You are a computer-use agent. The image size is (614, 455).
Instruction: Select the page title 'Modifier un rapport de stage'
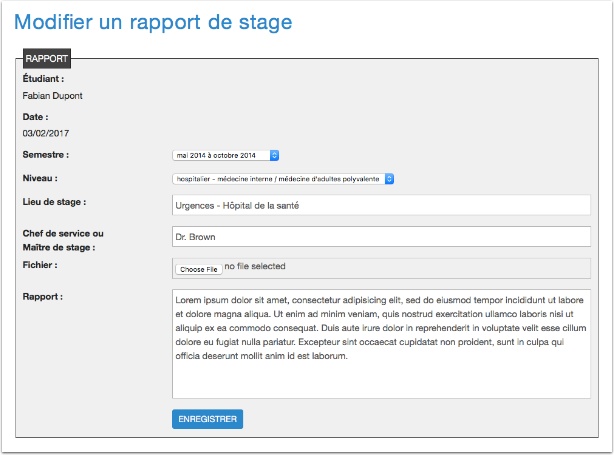(154, 21)
